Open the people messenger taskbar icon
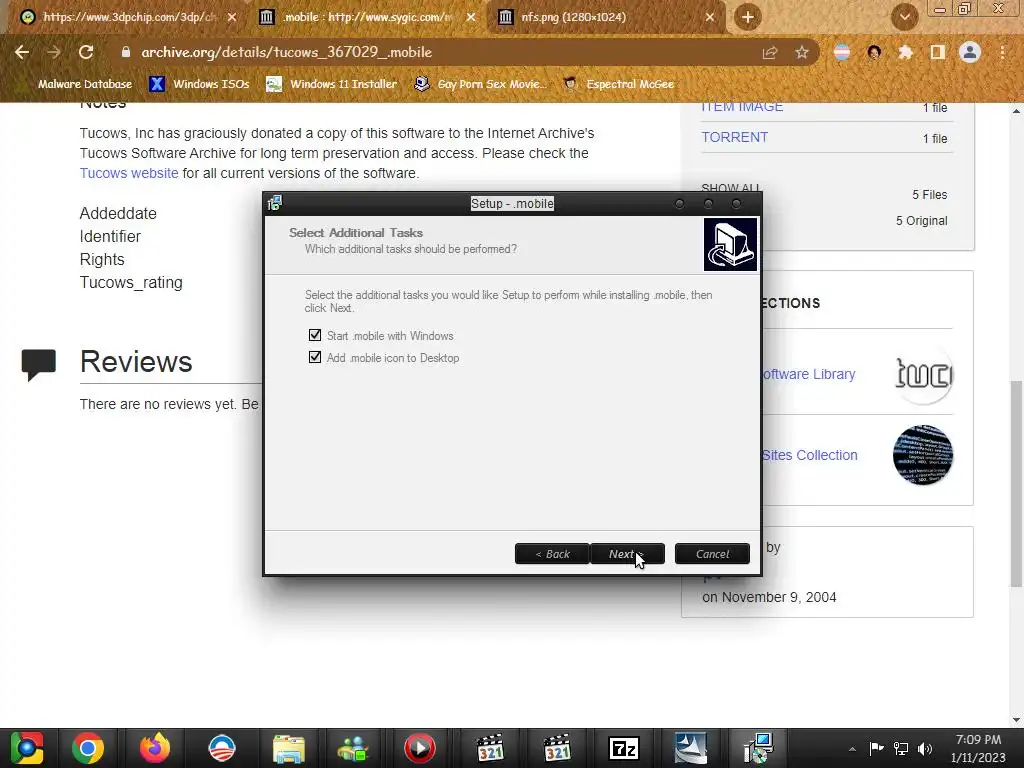Image resolution: width=1024 pixels, height=768 pixels. point(353,748)
